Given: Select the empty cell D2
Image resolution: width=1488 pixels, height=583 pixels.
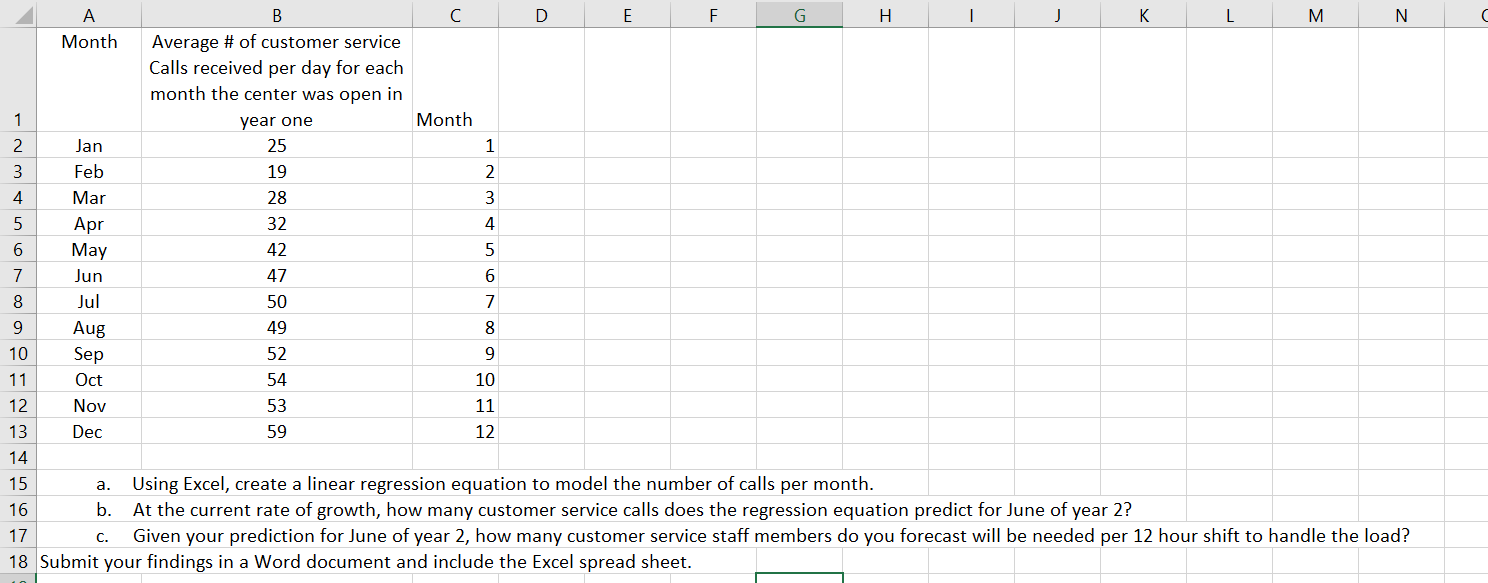Looking at the screenshot, I should click(541, 145).
